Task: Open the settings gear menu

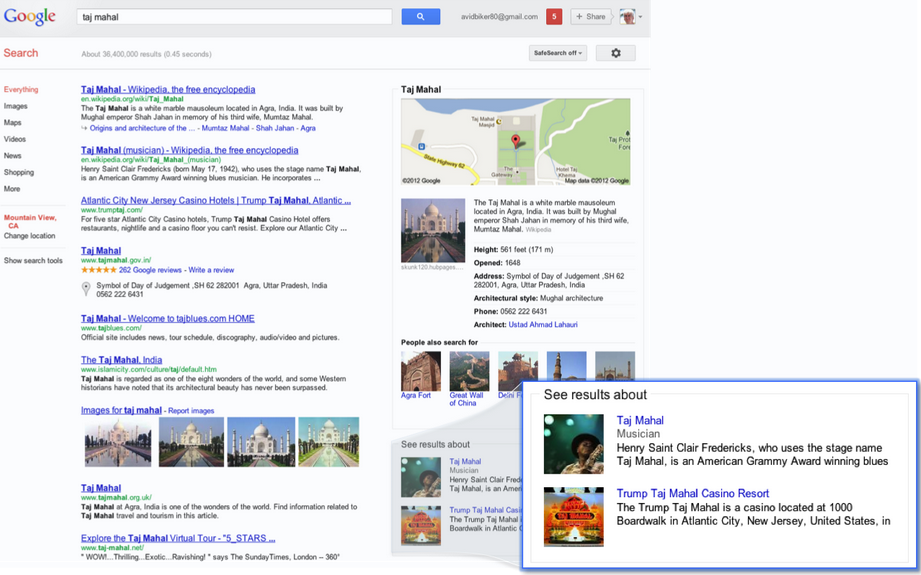Action: coord(615,53)
